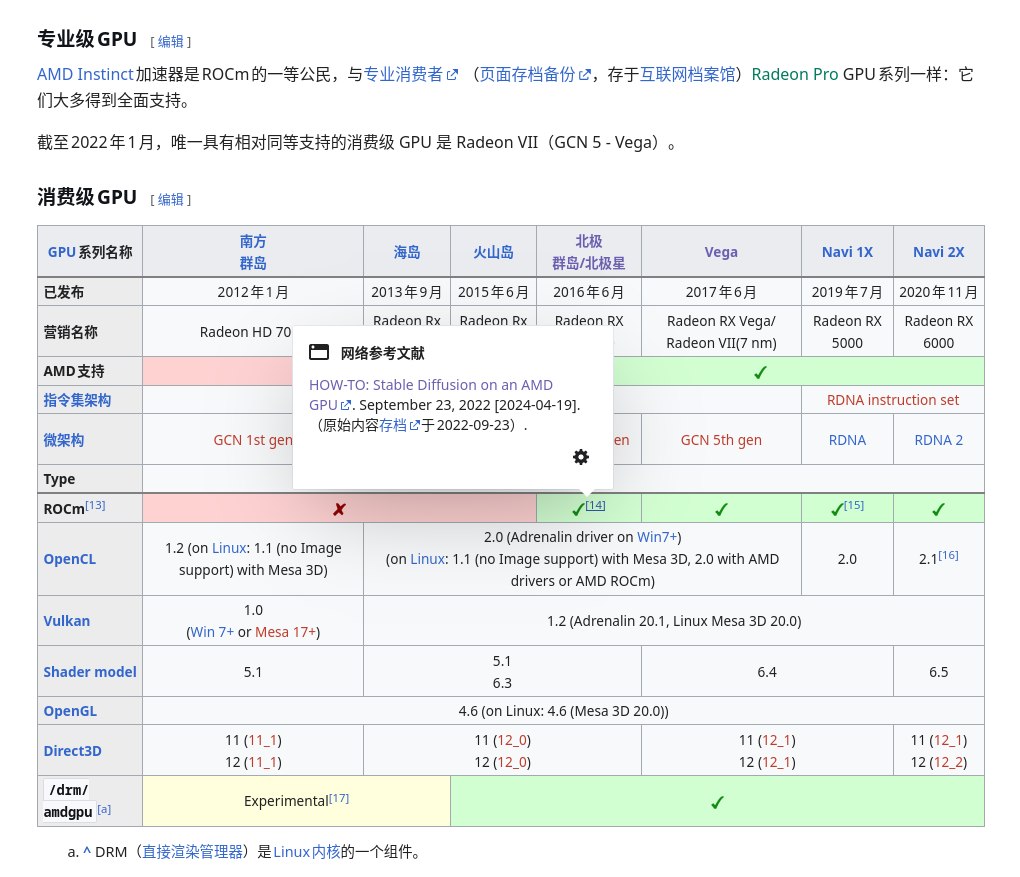Open the Vulkan row header link
The width and height of the screenshot is (1020, 877).
click(66, 621)
